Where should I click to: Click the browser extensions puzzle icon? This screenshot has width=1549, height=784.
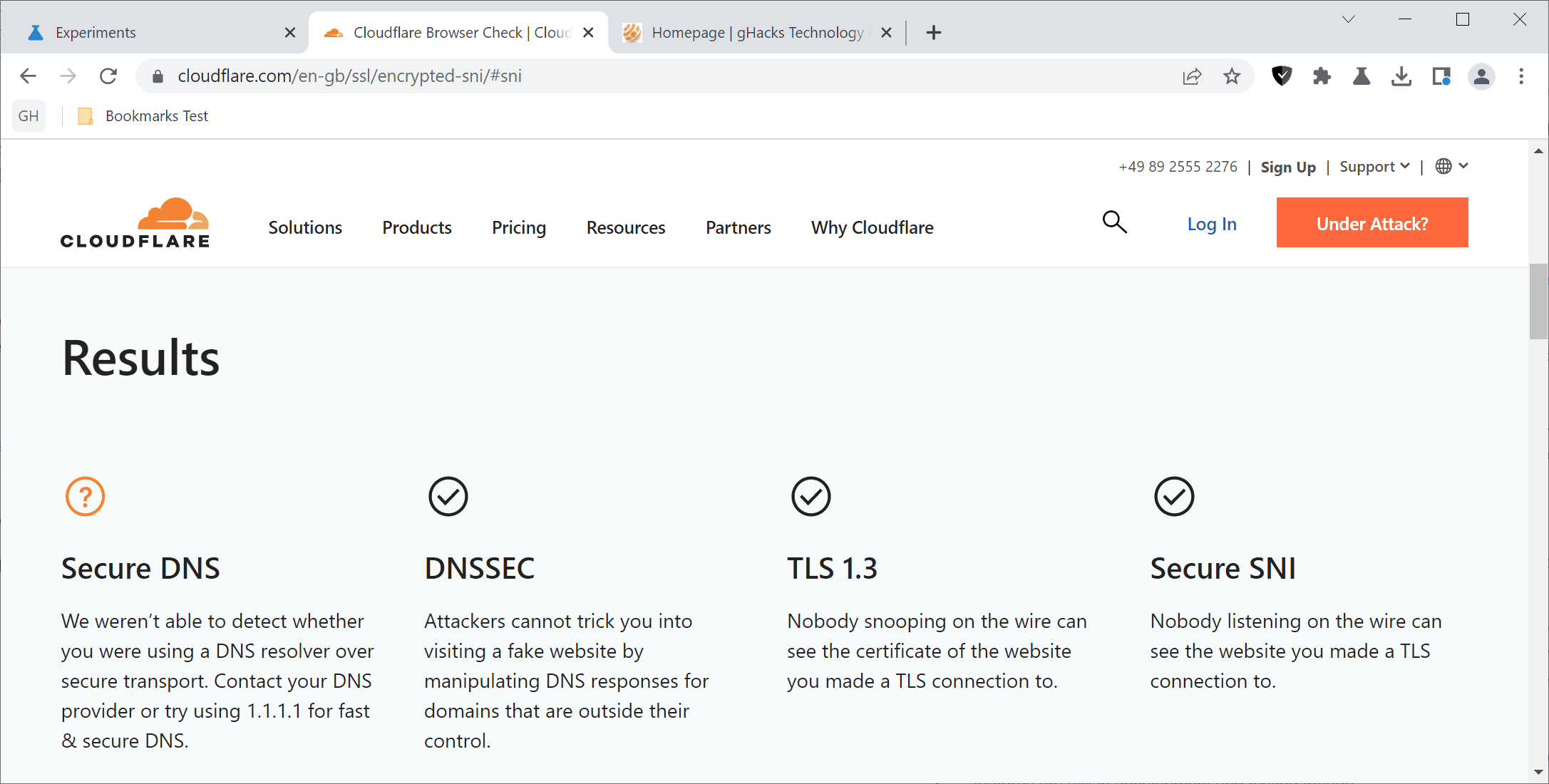tap(1322, 77)
